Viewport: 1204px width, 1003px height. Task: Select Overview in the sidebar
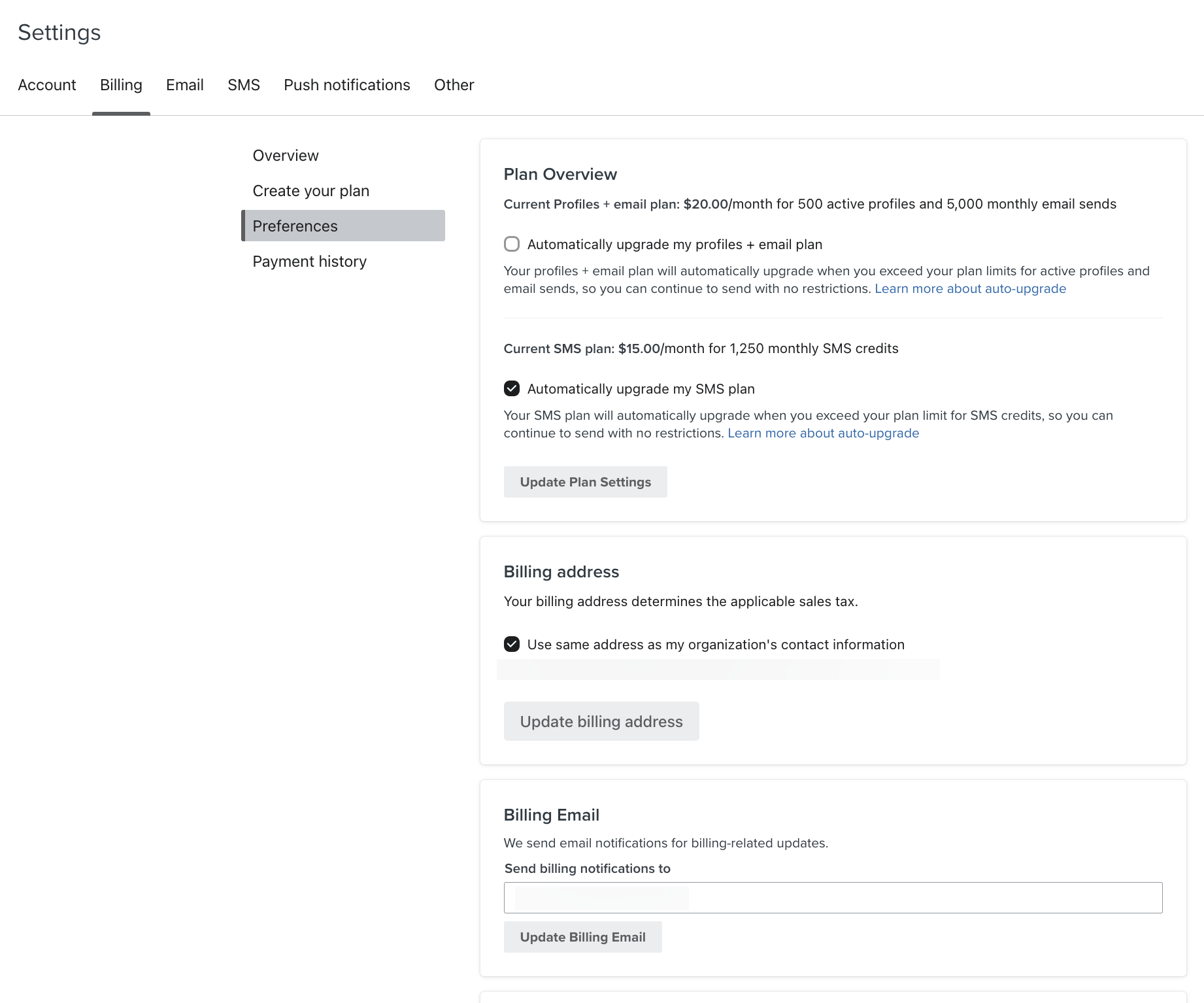285,155
